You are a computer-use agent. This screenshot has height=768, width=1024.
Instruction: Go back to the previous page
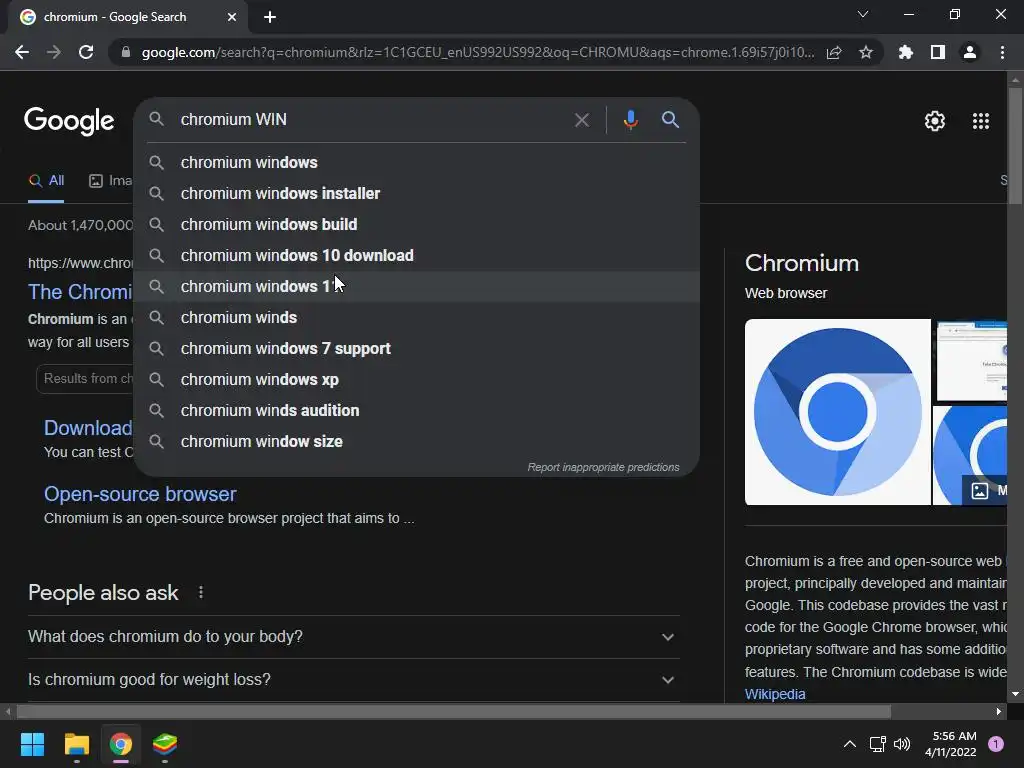22,52
